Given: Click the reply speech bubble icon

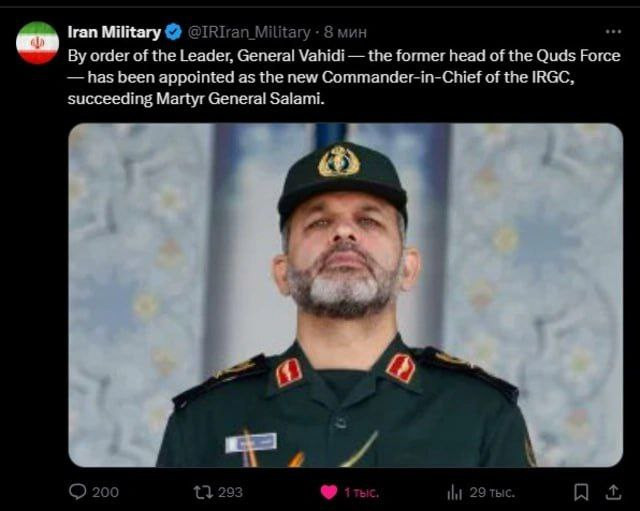Looking at the screenshot, I should click(x=78, y=492).
